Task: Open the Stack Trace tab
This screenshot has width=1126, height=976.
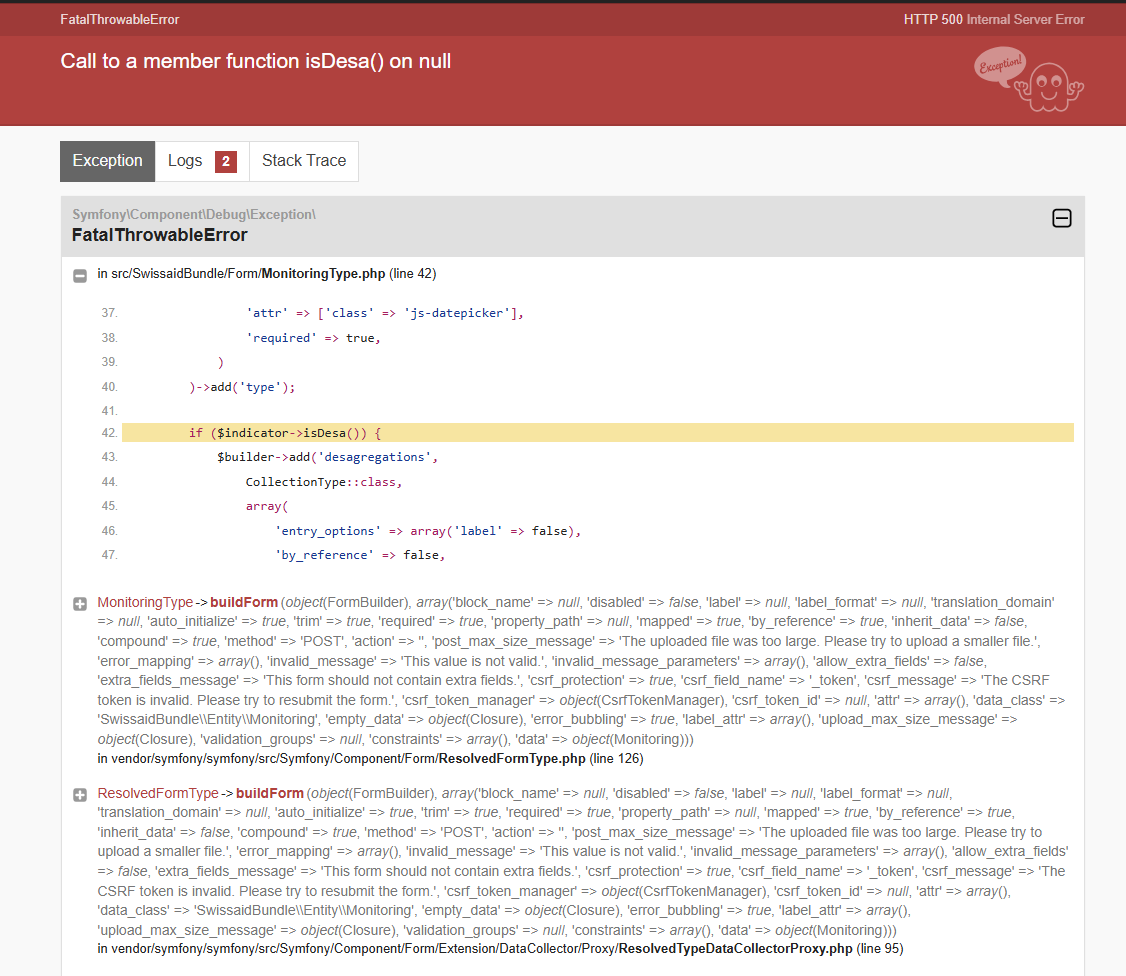Action: click(304, 161)
